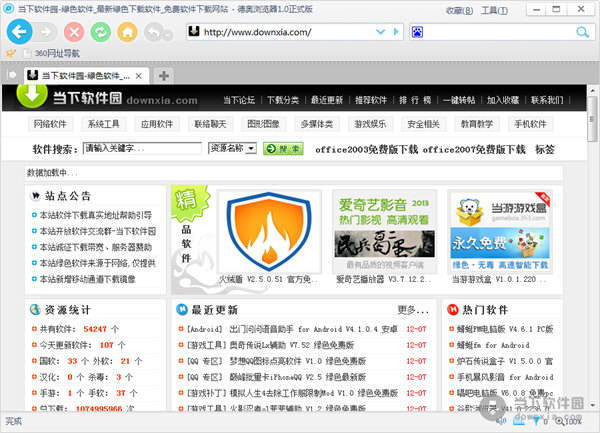Open the 收藏(B) menu
Viewport: 600px width, 433px height.
click(459, 10)
